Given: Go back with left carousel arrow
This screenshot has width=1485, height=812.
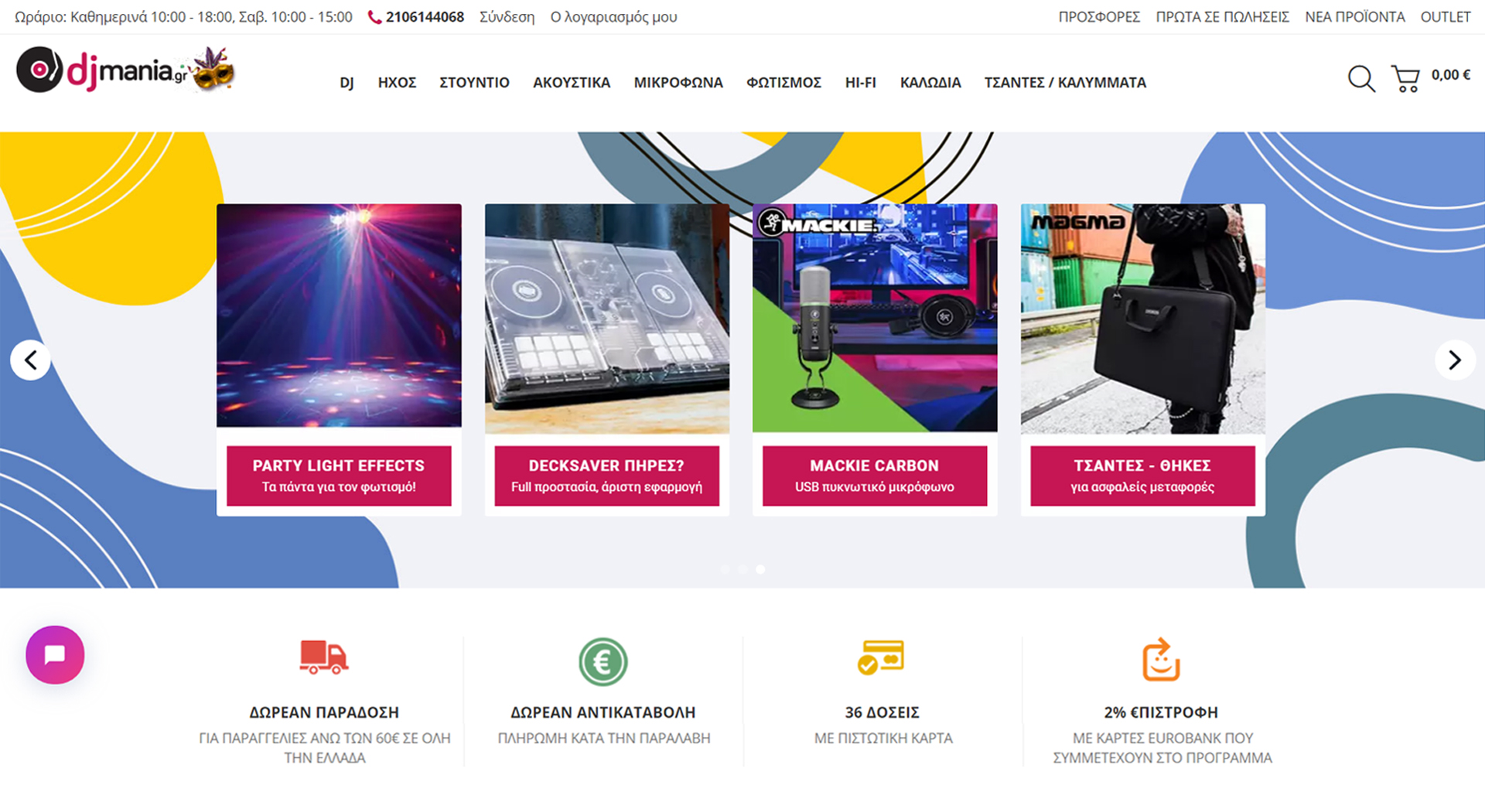Looking at the screenshot, I should click(30, 360).
